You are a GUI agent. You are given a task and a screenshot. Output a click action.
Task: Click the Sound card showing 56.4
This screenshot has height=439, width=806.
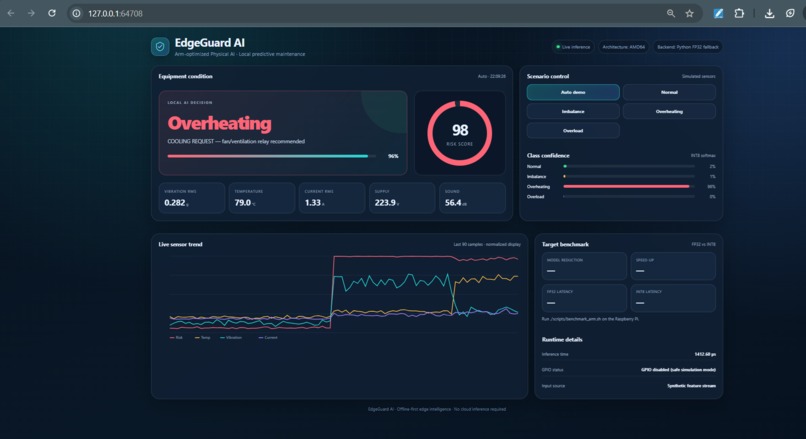472,198
